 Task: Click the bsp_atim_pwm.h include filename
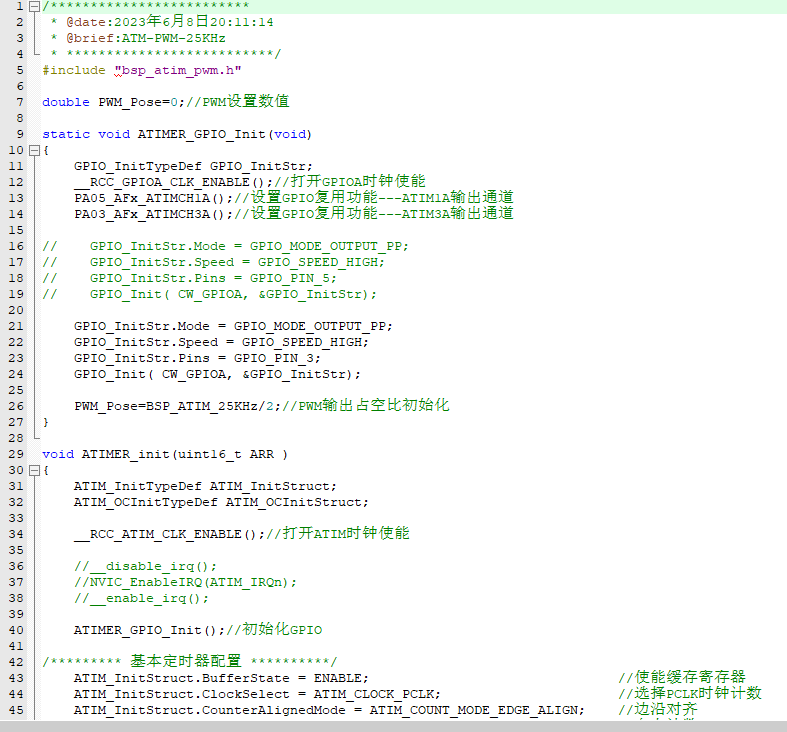click(x=178, y=70)
